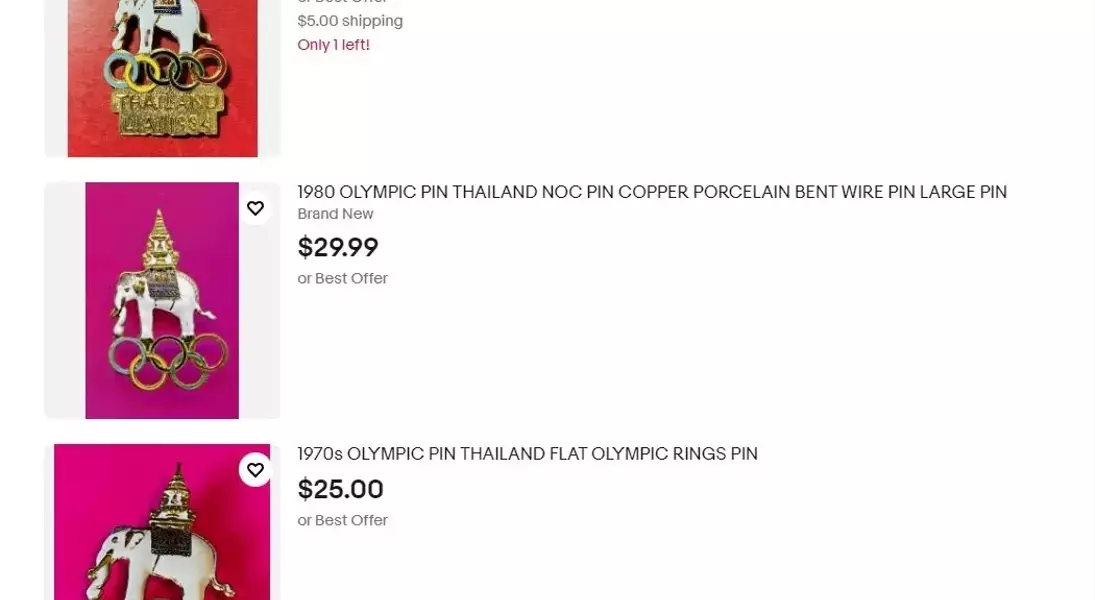View the red-background Thailand elephant pin thumbnail

pyautogui.click(x=162, y=80)
